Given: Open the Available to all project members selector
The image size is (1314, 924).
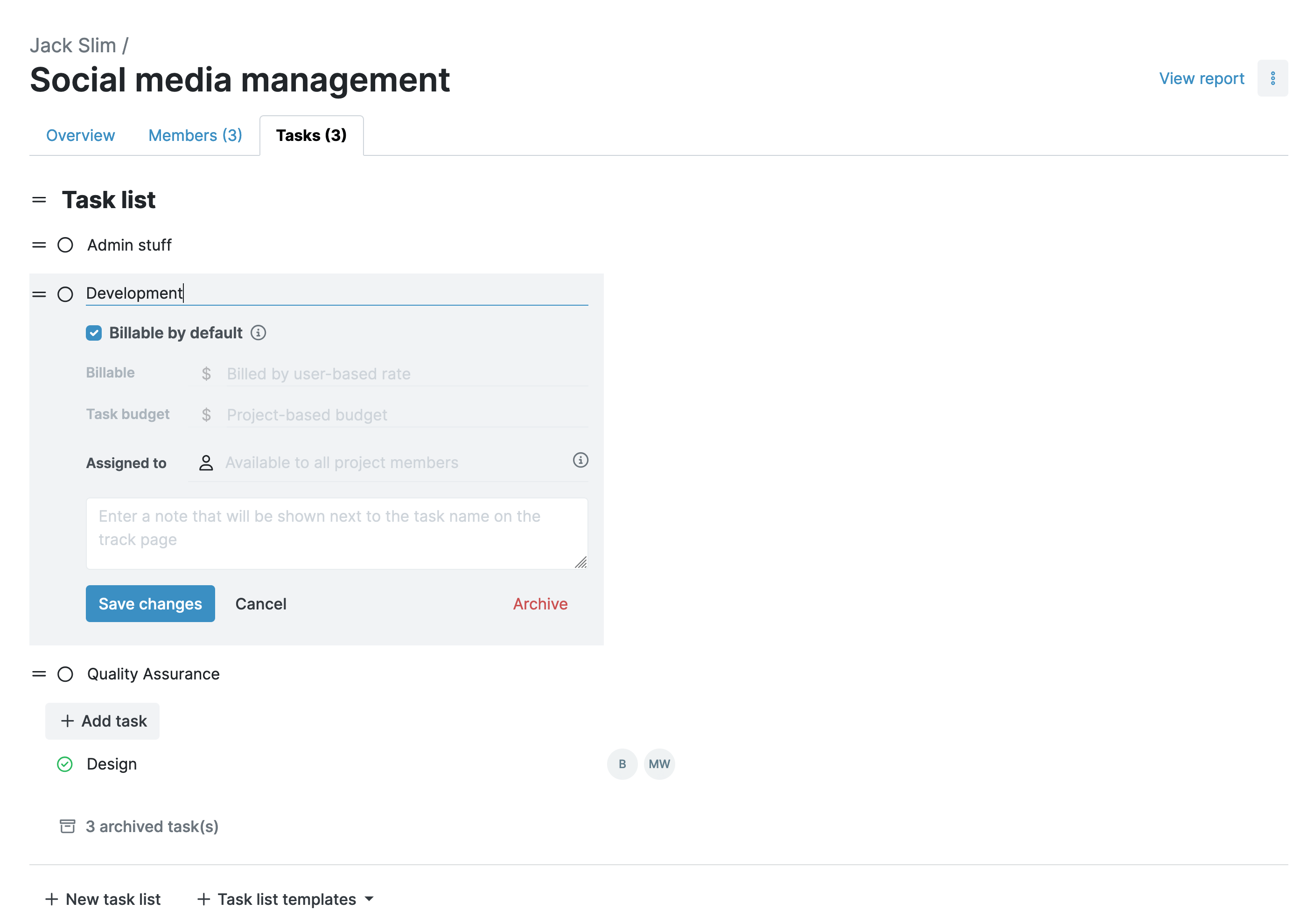Looking at the screenshot, I should point(341,462).
